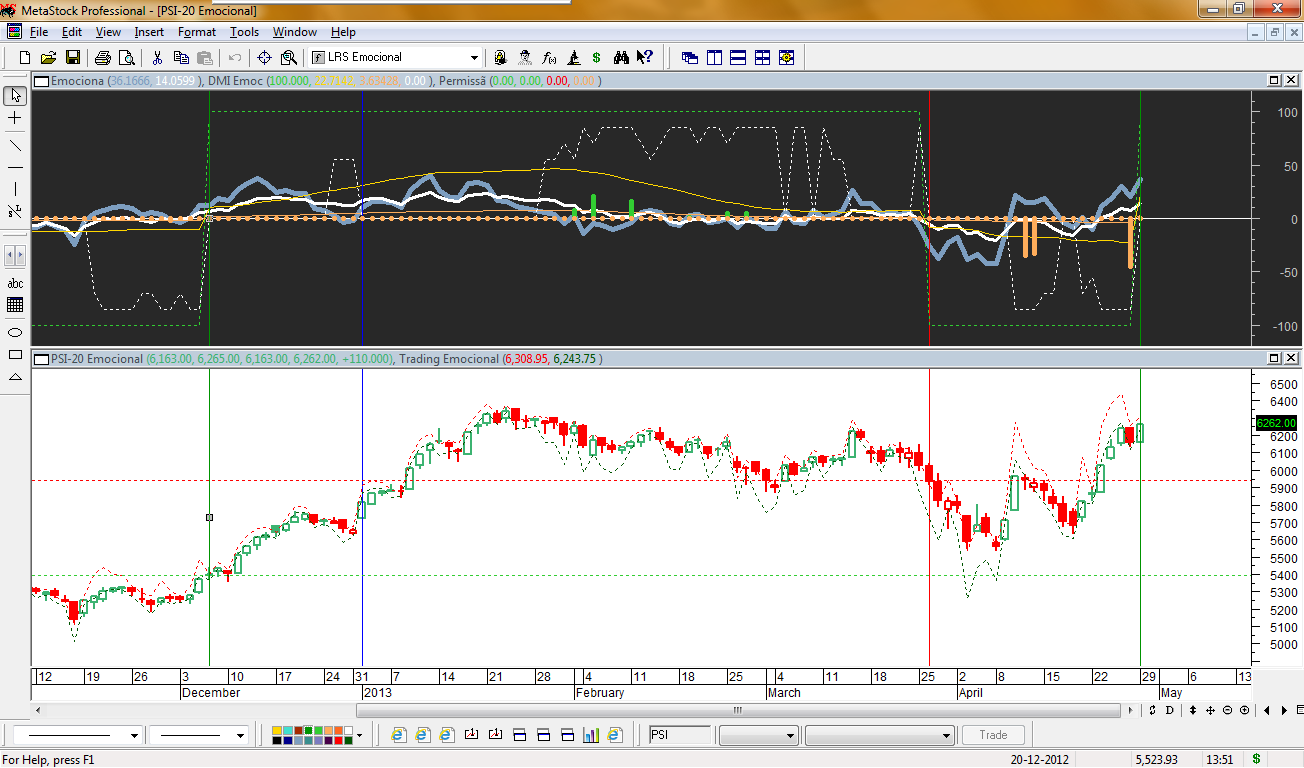Maximize the Emociona indicator inner window
The width and height of the screenshot is (1304, 768).
(1274, 80)
